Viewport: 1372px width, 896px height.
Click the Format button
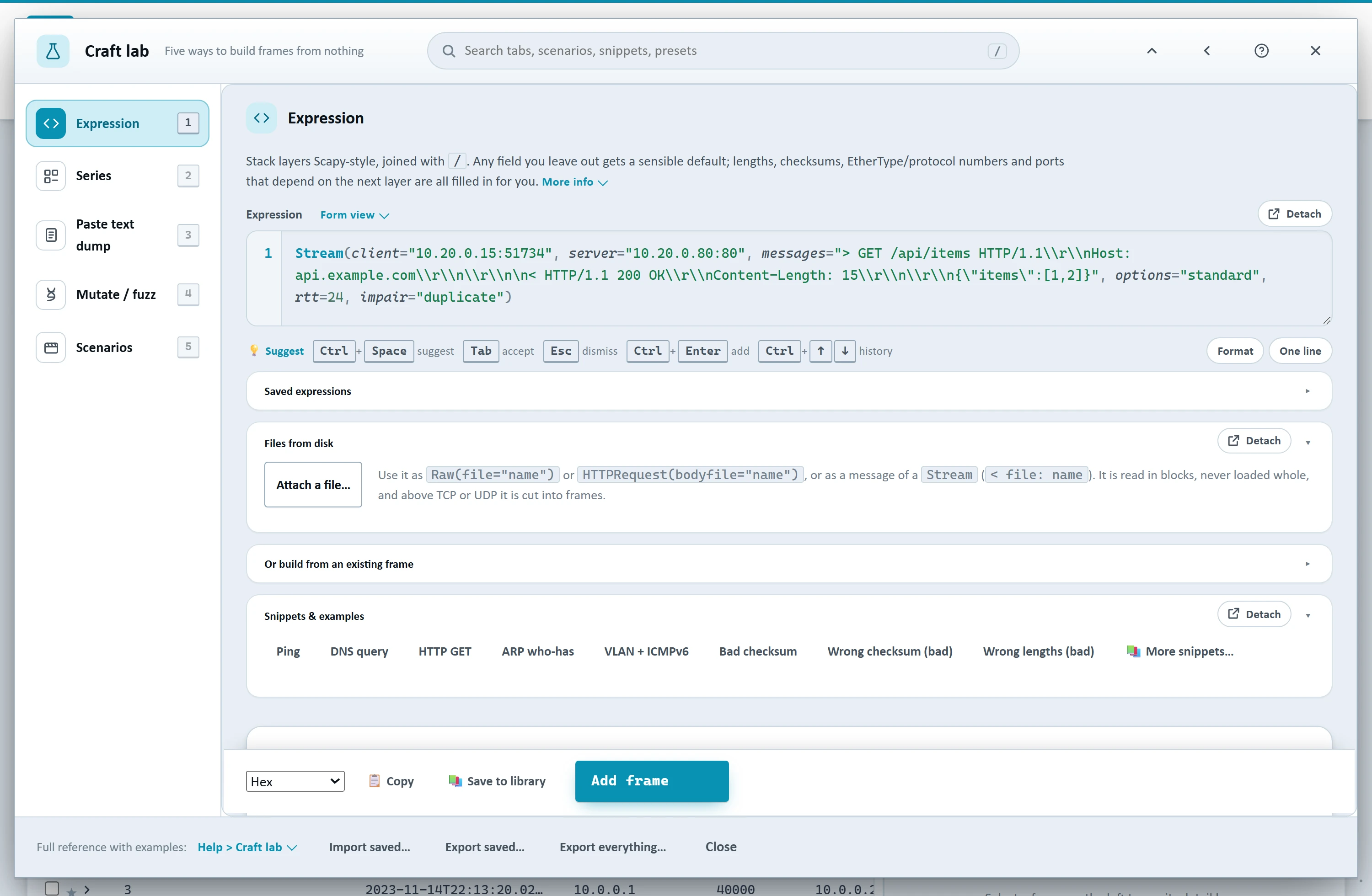[1235, 351]
